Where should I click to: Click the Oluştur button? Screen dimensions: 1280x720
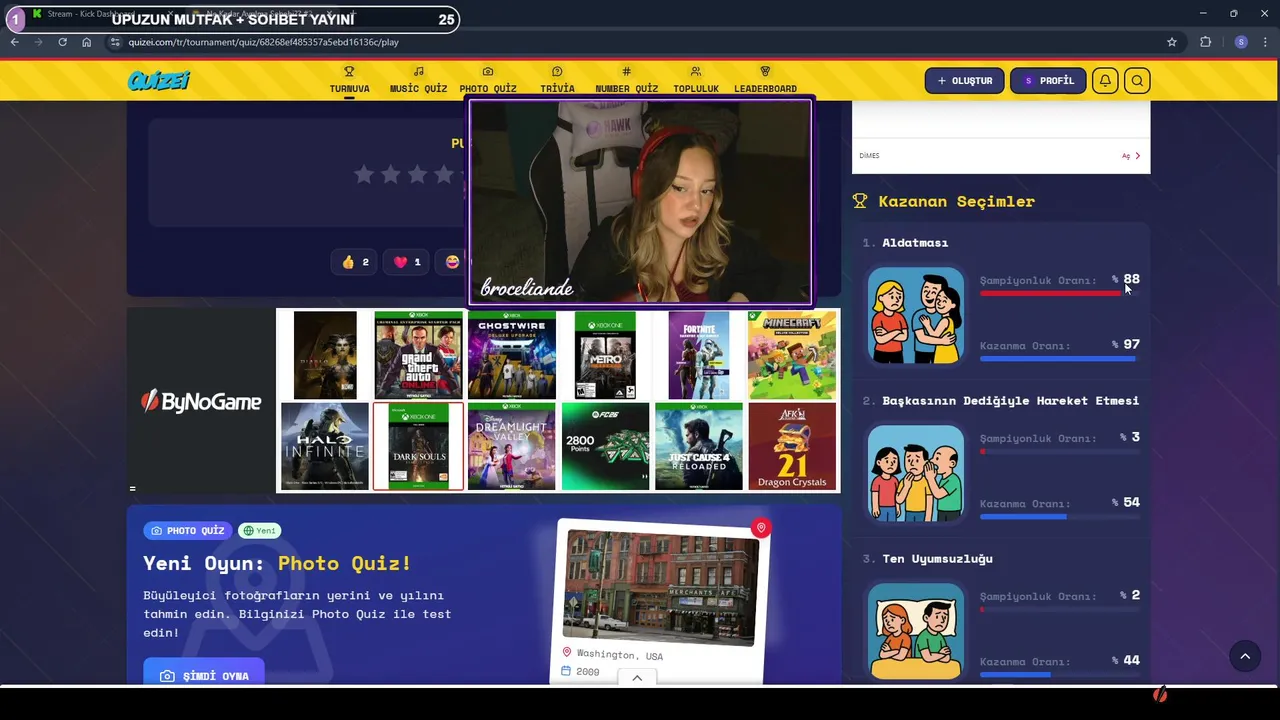point(964,81)
